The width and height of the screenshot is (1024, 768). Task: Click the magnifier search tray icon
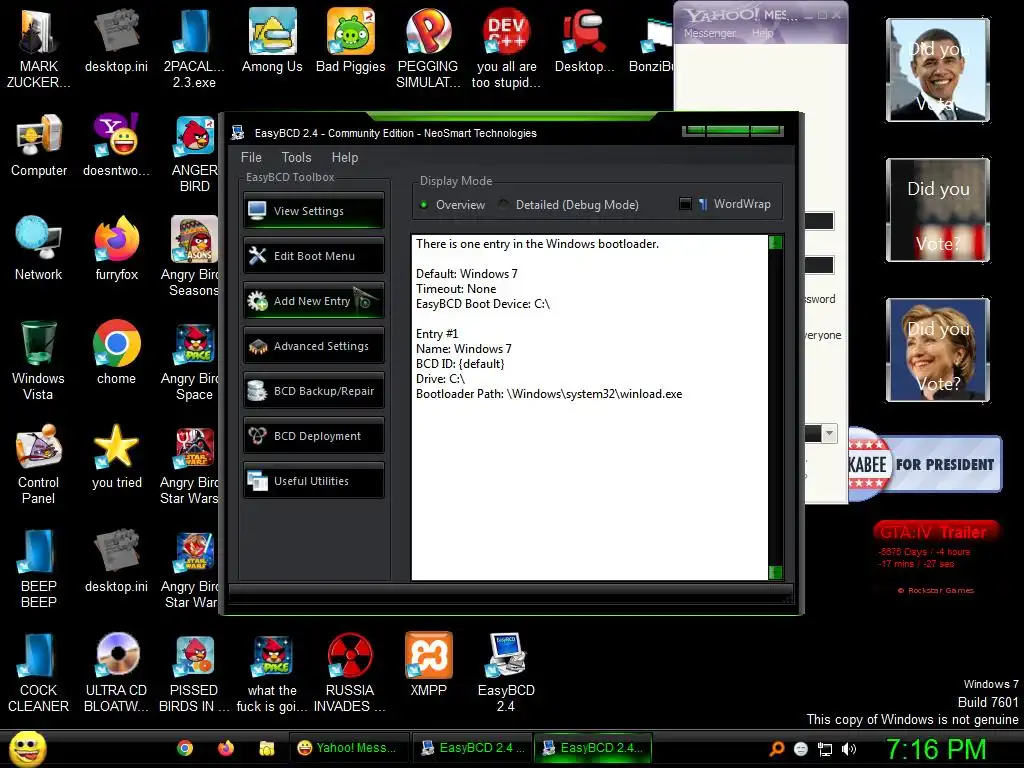(776, 749)
